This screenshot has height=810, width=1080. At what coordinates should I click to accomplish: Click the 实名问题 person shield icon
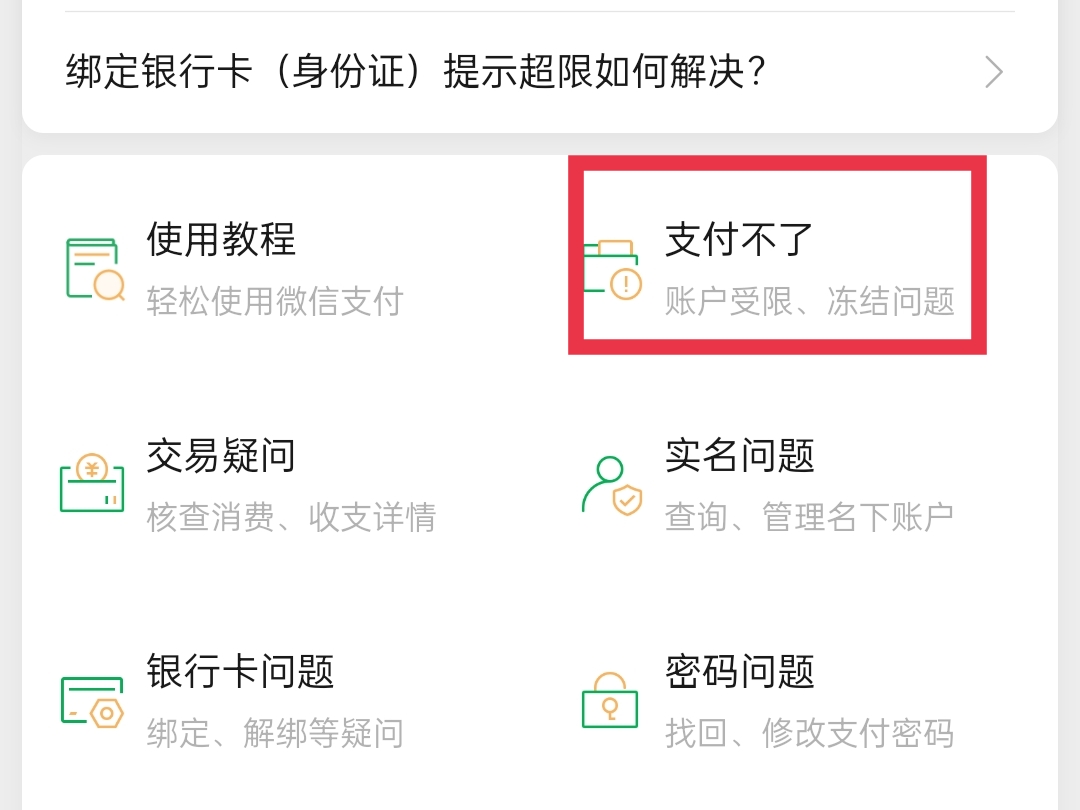pyautogui.click(x=612, y=485)
